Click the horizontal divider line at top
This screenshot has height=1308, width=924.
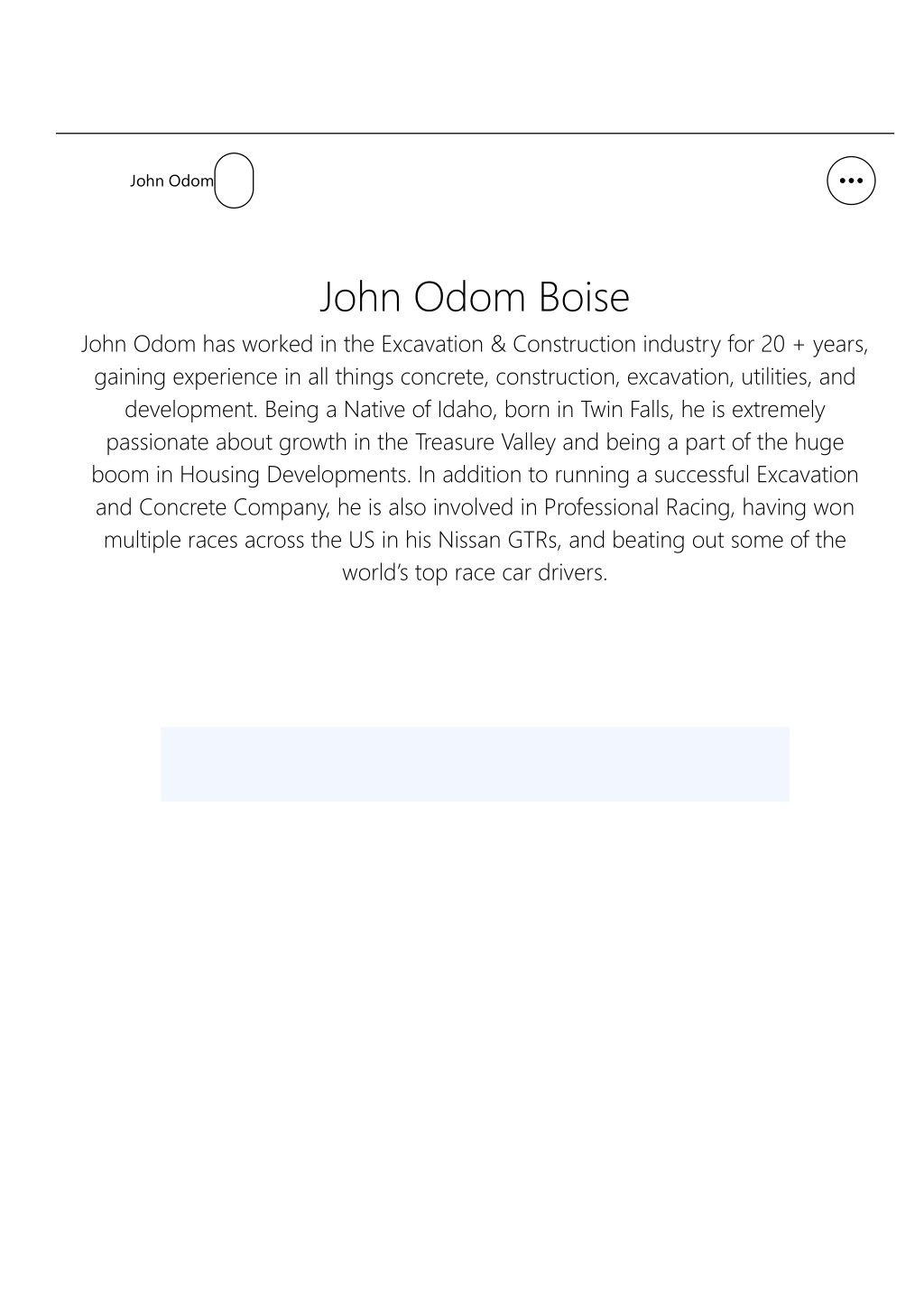(475, 134)
